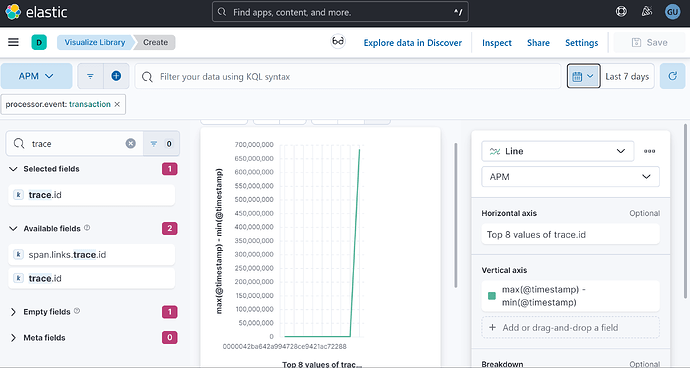The width and height of the screenshot is (690, 368).
Task: Select span.links.trace.id field
Action: (x=92, y=254)
